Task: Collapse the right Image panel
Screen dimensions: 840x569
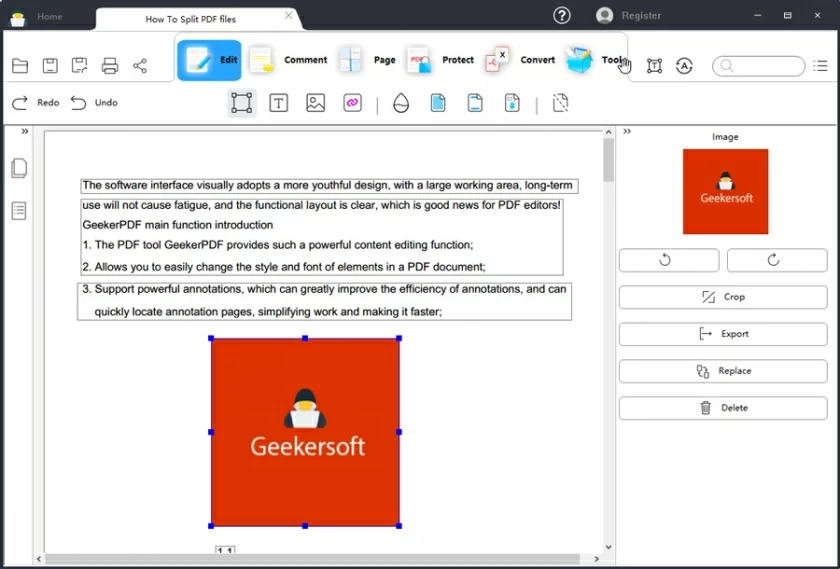Action: [627, 131]
